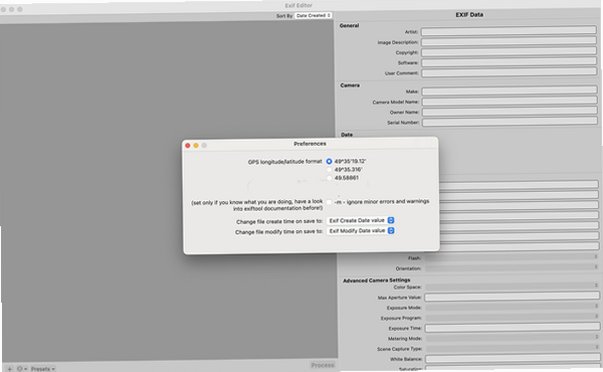Screen dimensions: 603x372
Task: Click into the White Balance field
Action: (x=513, y=359)
